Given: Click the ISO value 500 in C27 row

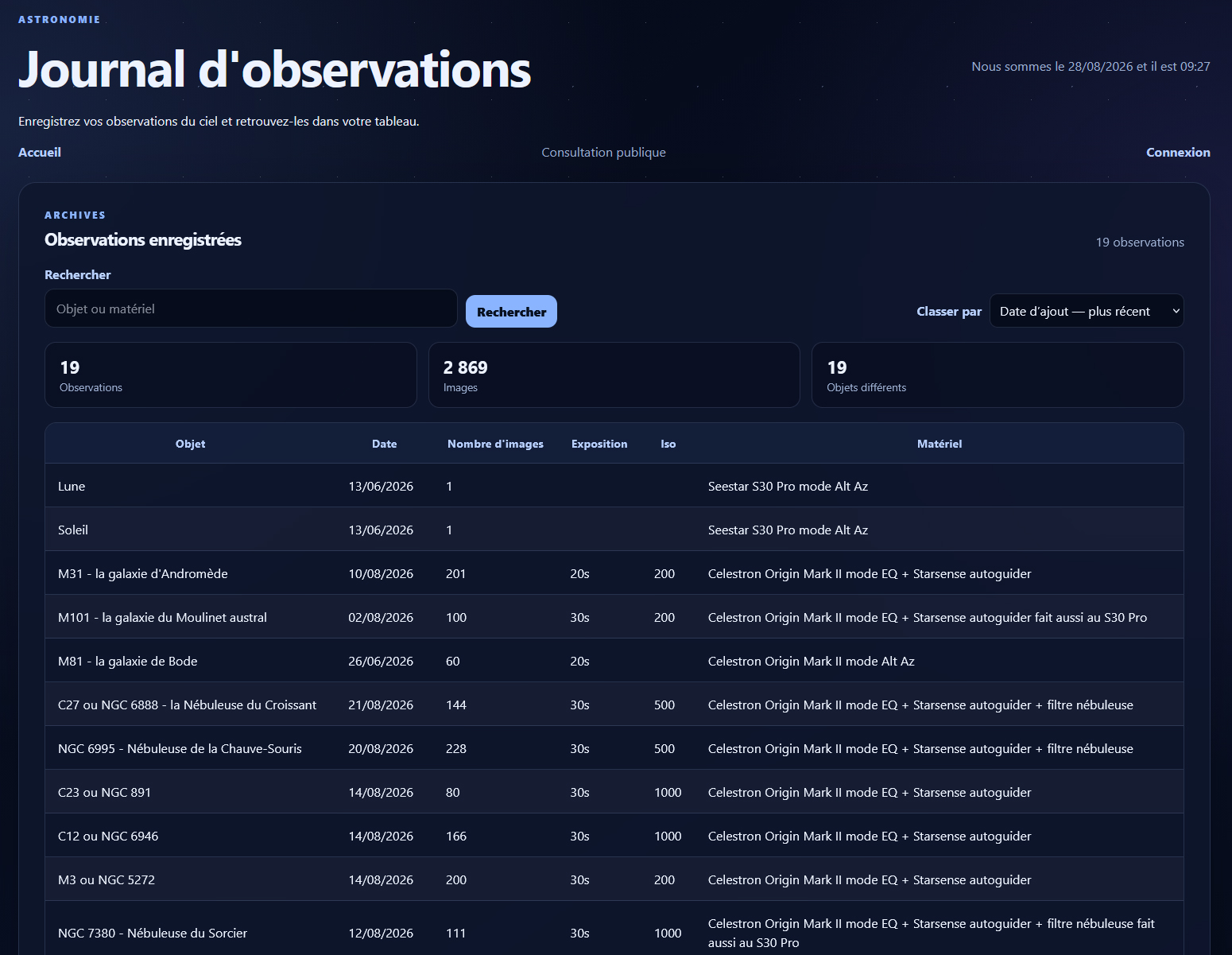Looking at the screenshot, I should click(664, 705).
